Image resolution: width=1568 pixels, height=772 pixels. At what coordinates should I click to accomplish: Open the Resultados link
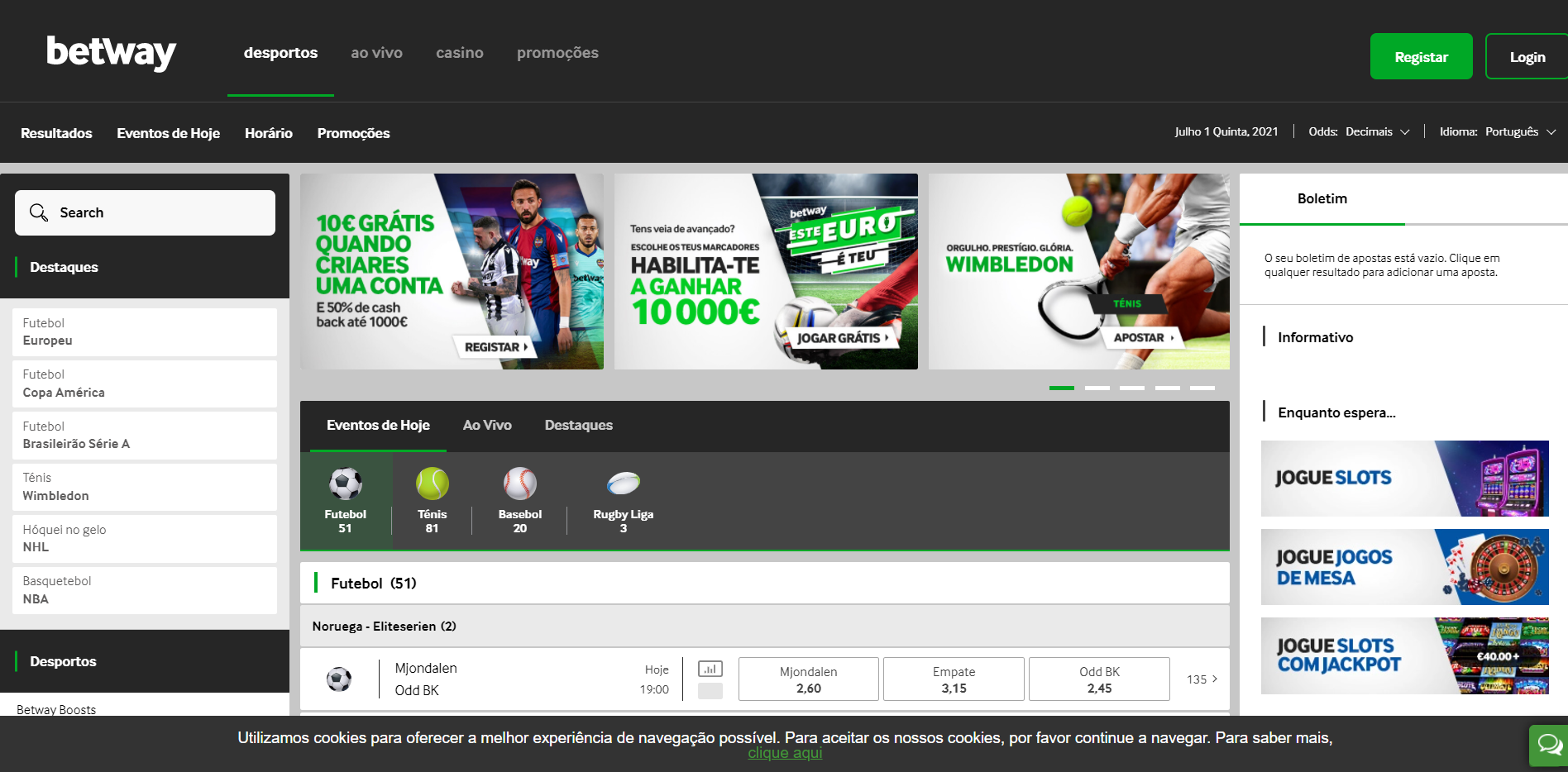click(x=56, y=133)
